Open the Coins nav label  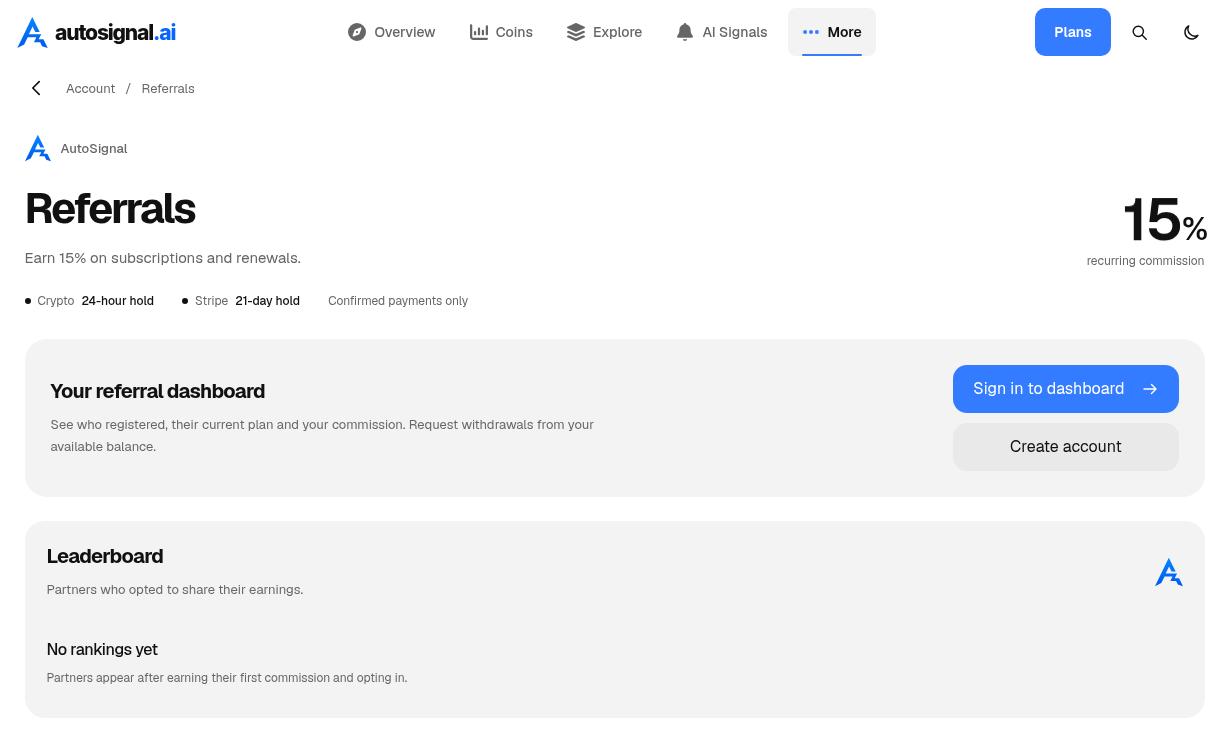tap(514, 32)
